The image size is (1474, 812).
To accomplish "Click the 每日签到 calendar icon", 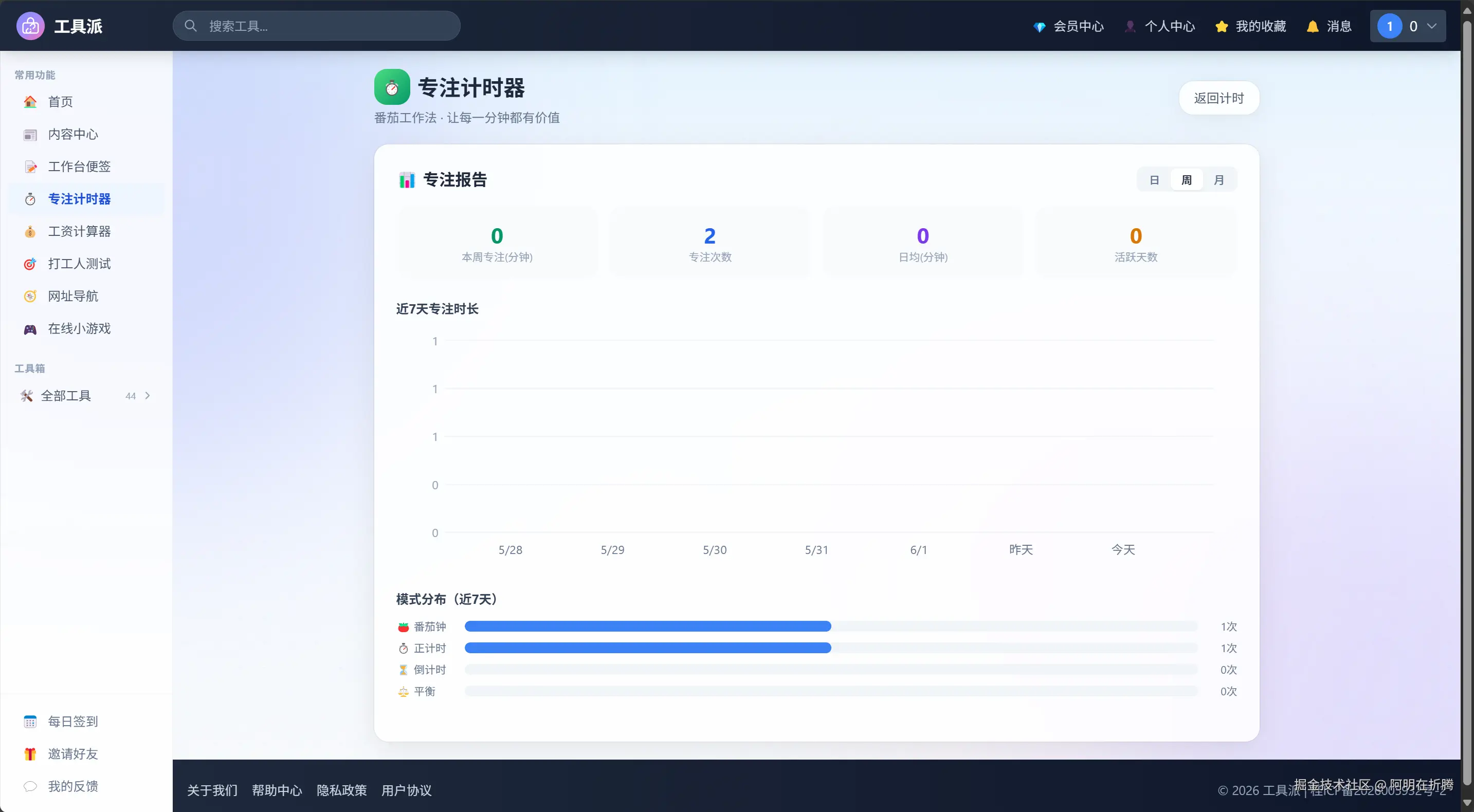I will tap(30, 722).
